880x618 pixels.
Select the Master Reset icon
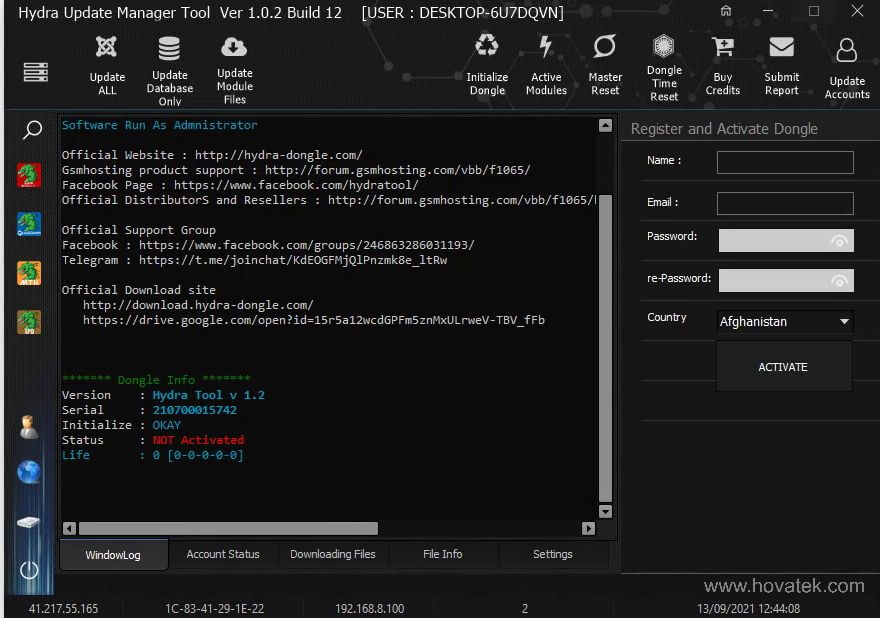[605, 46]
